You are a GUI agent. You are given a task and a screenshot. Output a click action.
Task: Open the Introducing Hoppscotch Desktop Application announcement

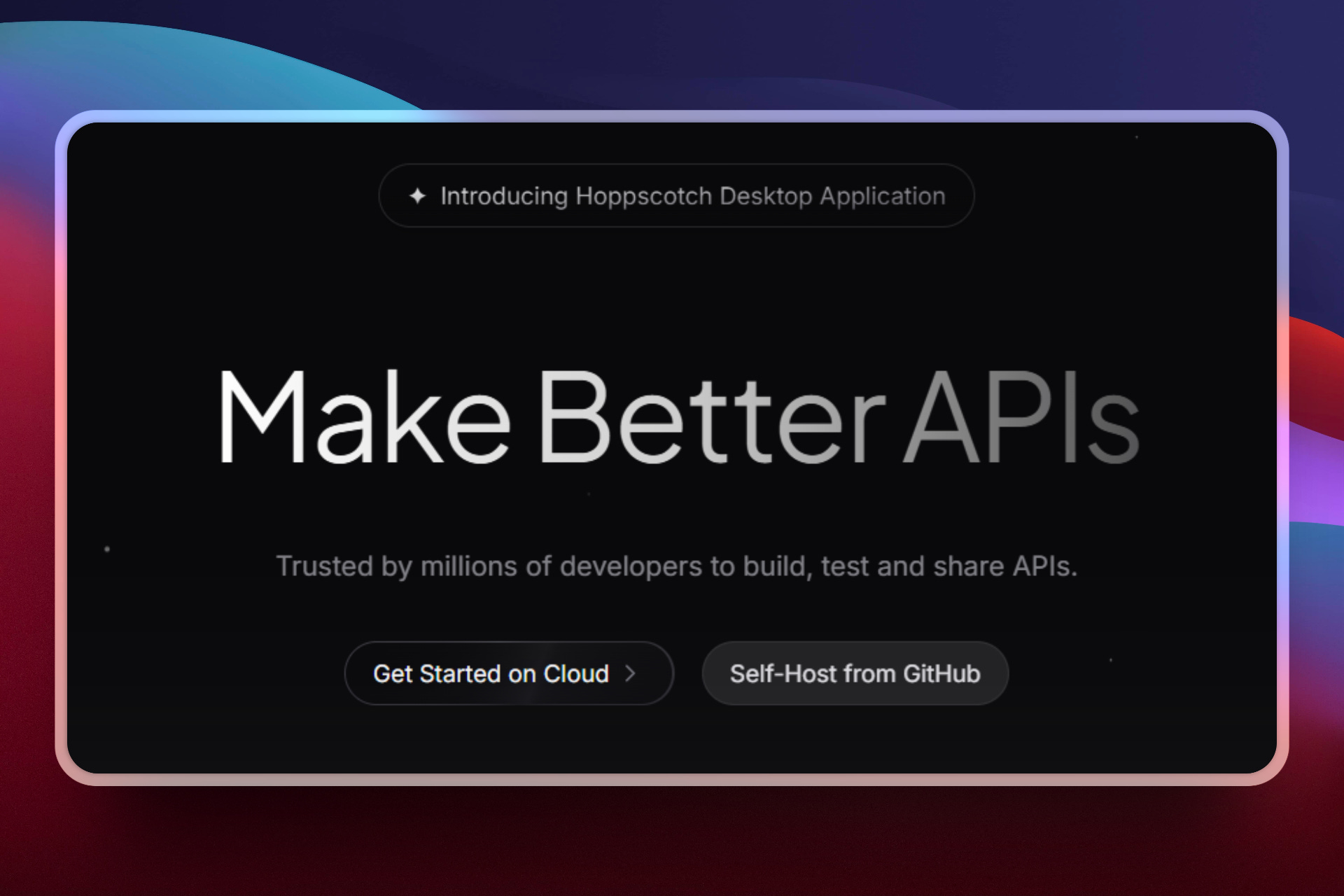point(676,196)
